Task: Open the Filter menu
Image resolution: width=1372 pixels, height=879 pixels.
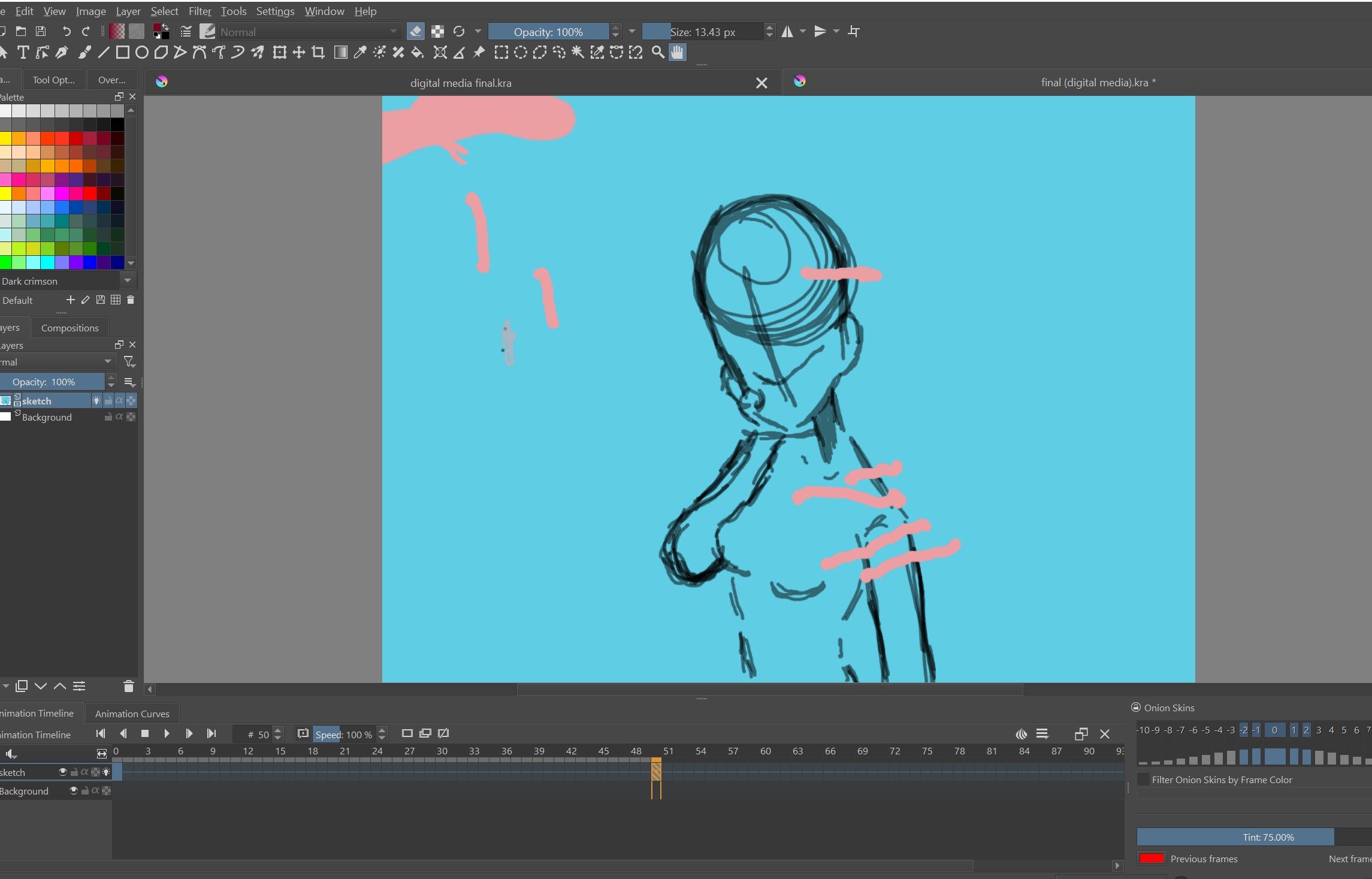Action: tap(200, 11)
